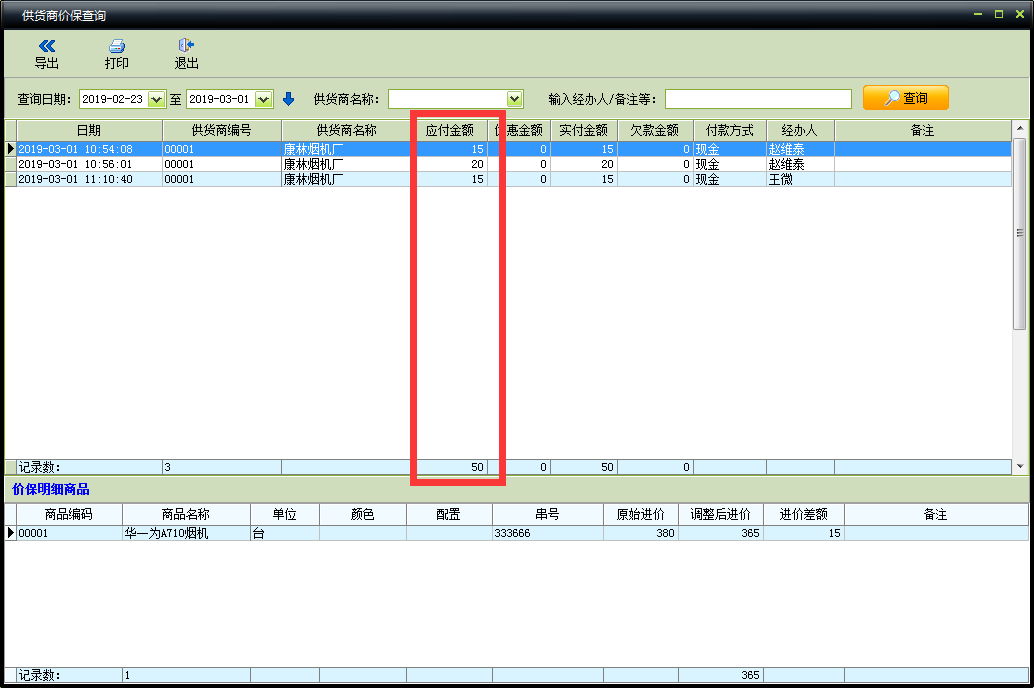Click the blue down-arrow date shortcut icon
The image size is (1034, 688).
click(x=288, y=99)
